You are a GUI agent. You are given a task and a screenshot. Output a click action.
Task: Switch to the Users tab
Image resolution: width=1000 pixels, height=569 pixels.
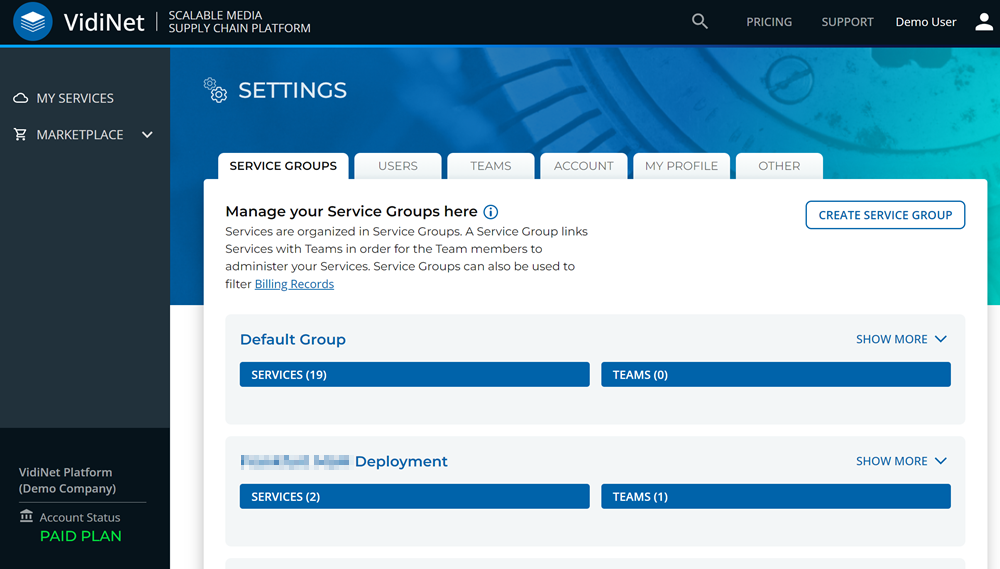click(397, 166)
